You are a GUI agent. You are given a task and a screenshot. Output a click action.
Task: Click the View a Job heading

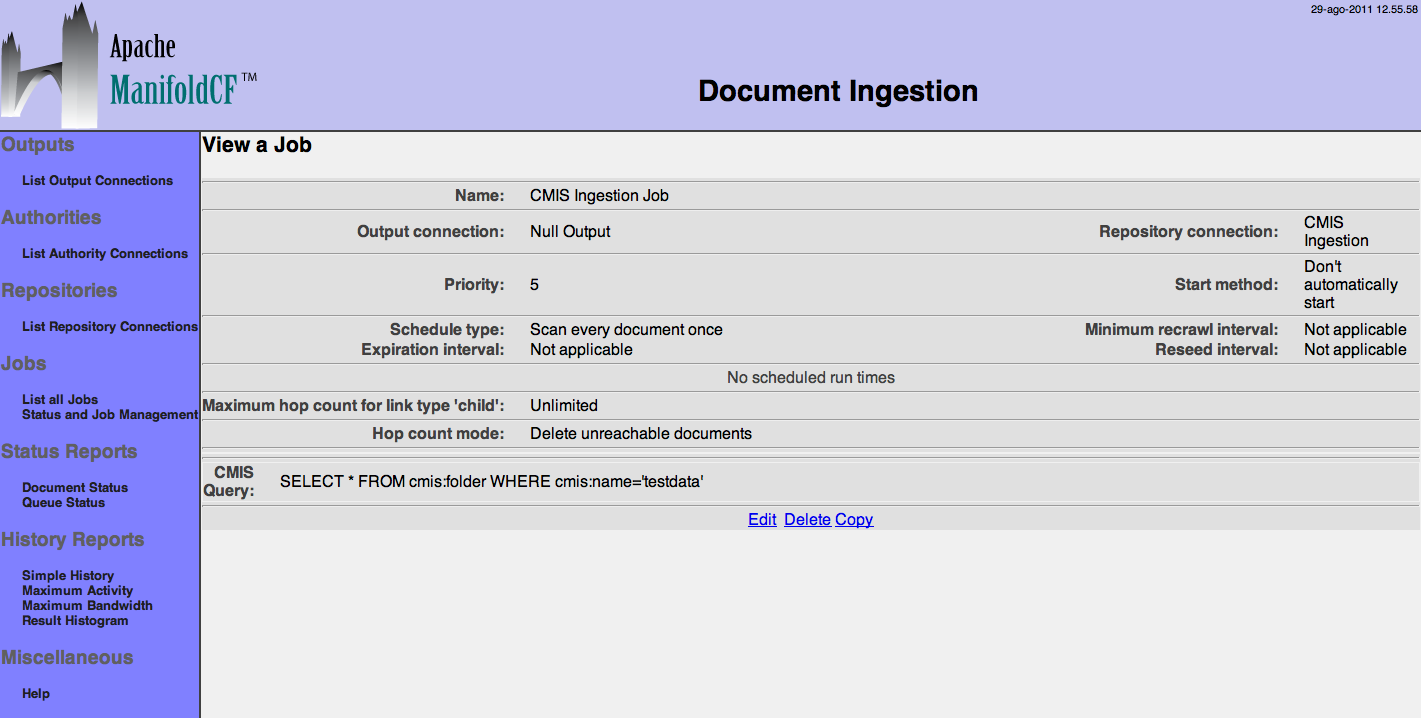click(257, 145)
